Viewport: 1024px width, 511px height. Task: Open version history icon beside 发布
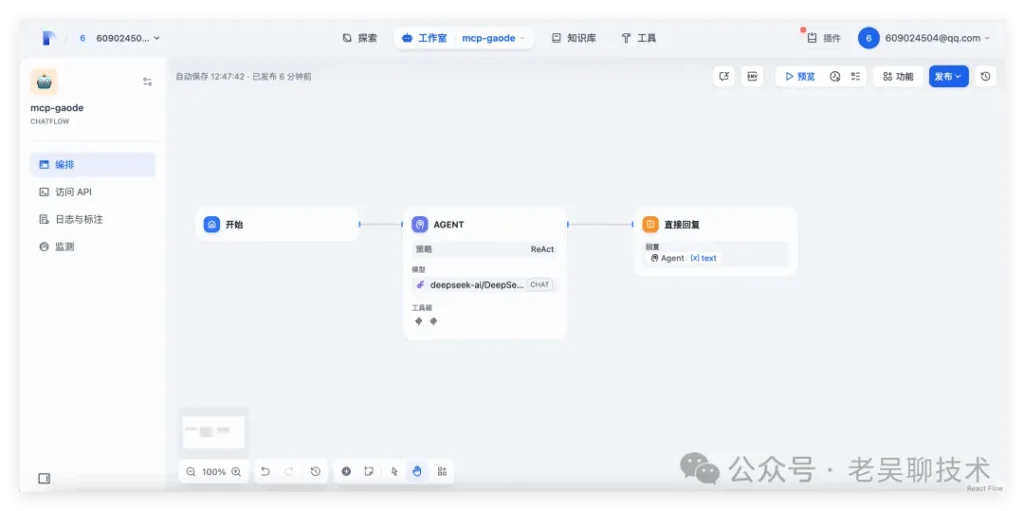tap(985, 76)
